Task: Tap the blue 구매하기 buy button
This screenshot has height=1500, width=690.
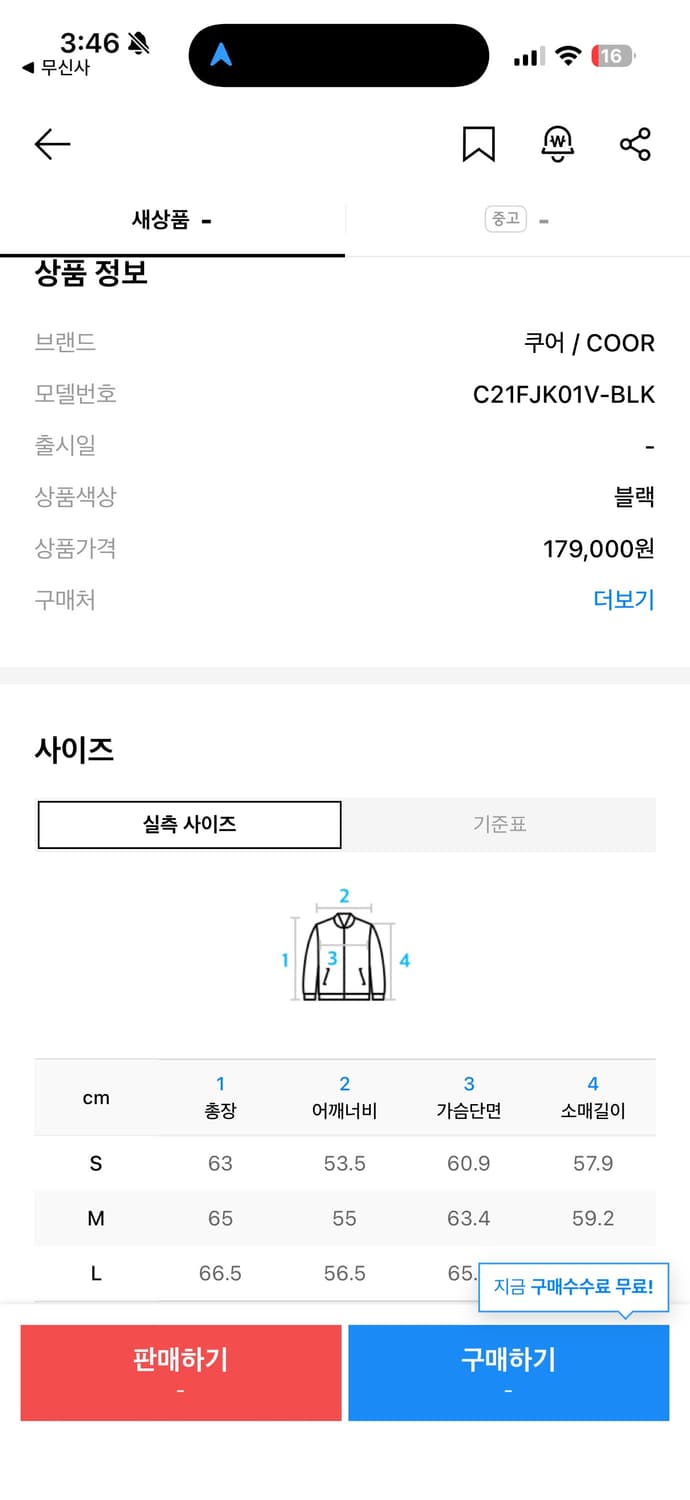Action: pyautogui.click(x=508, y=1372)
